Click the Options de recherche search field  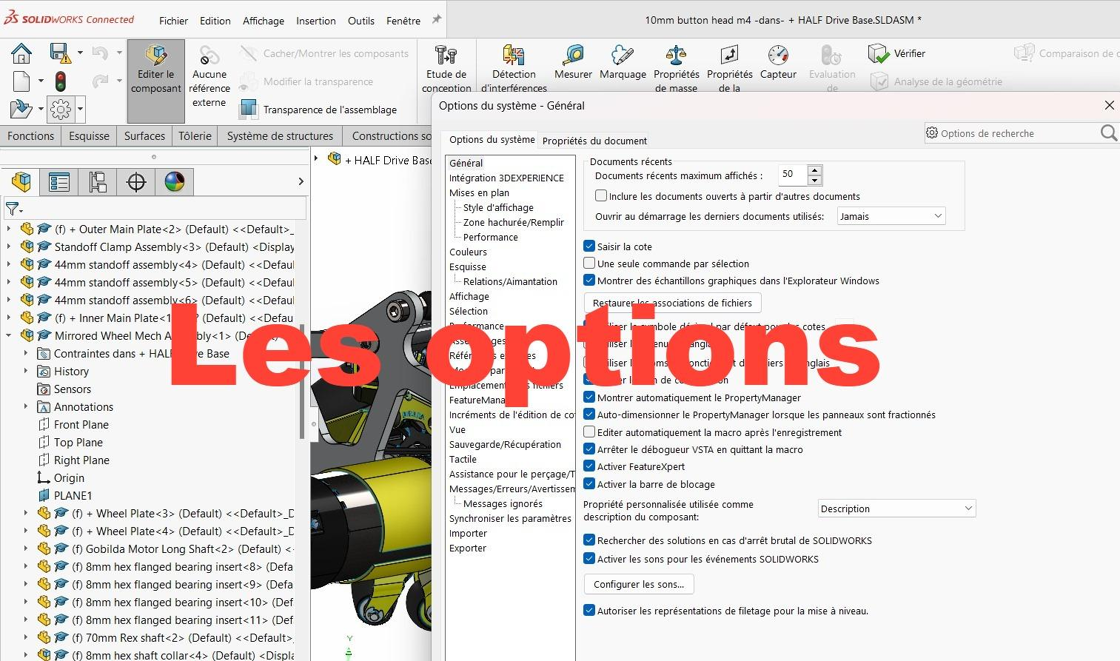click(1011, 133)
